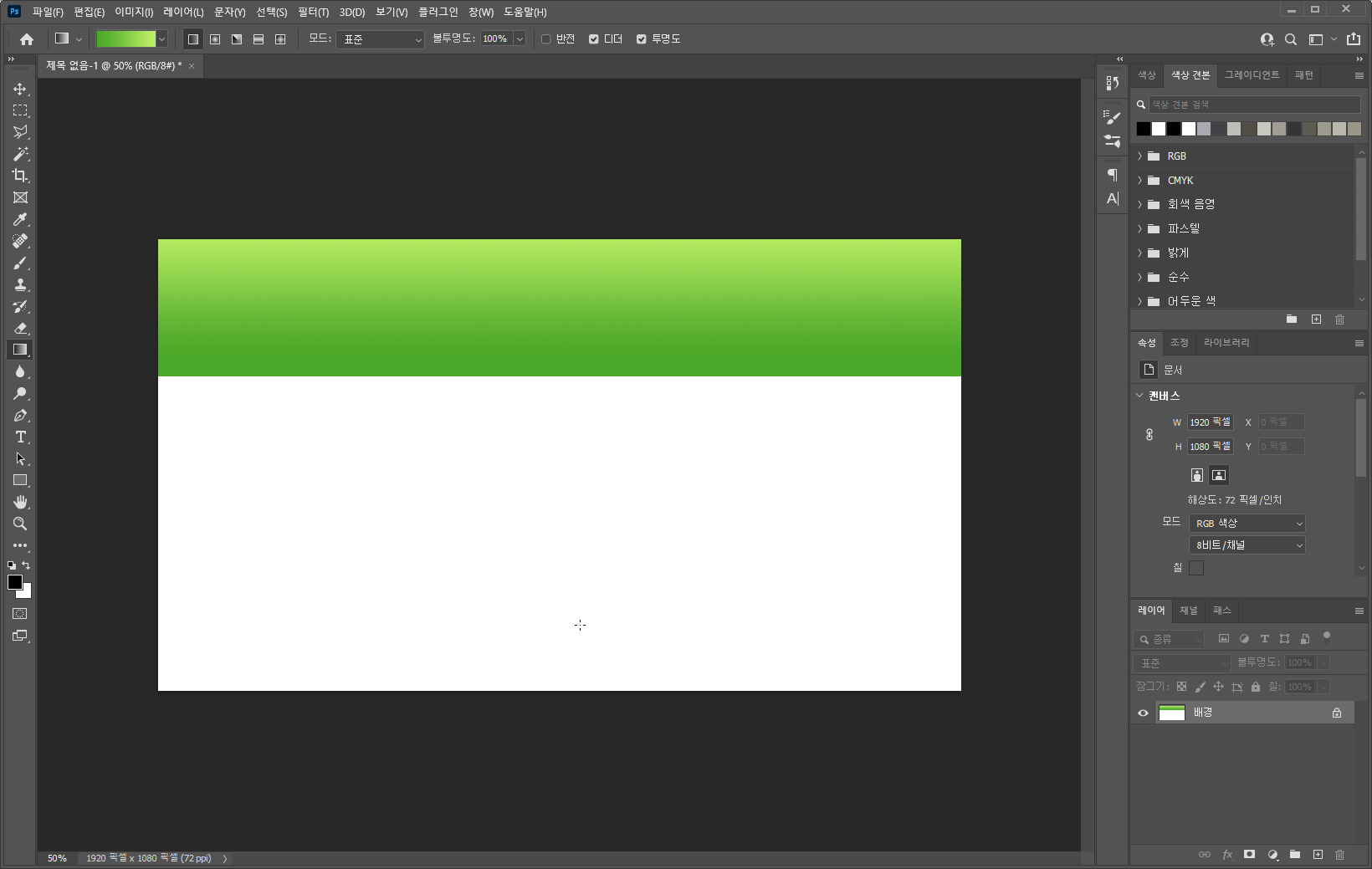Select the Eyedropper tool
Image resolution: width=1372 pixels, height=869 pixels.
(x=20, y=219)
